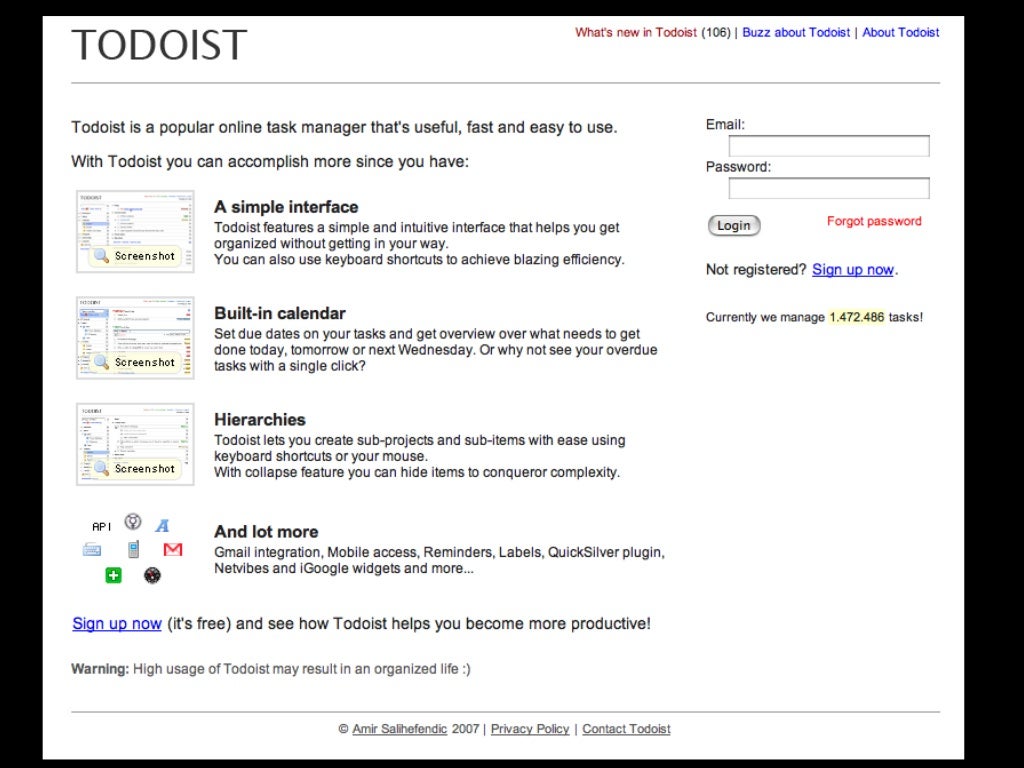Viewport: 1024px width, 768px height.
Task: Click the Login button
Action: tap(734, 225)
